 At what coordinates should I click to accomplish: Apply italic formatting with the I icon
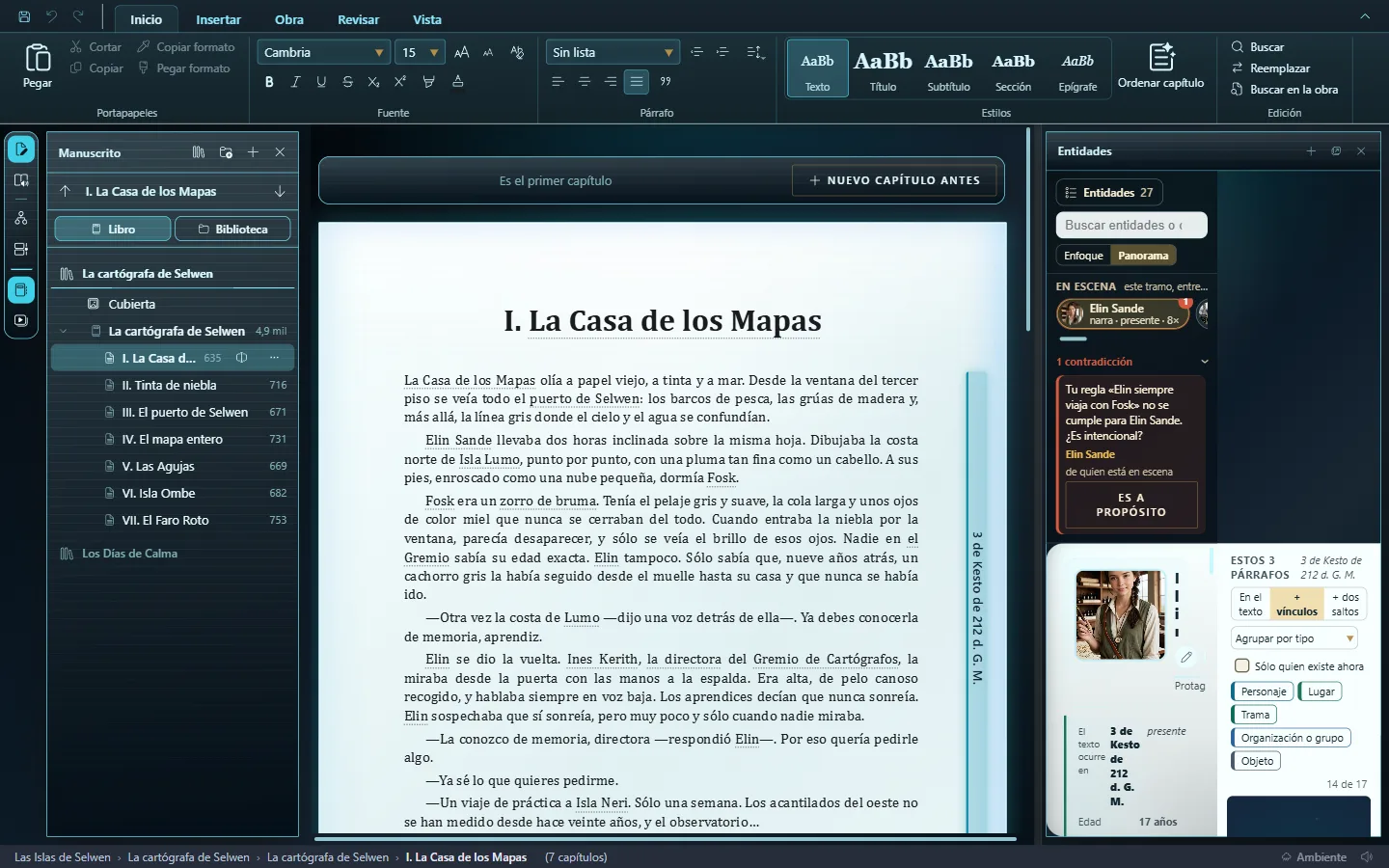pos(295,82)
